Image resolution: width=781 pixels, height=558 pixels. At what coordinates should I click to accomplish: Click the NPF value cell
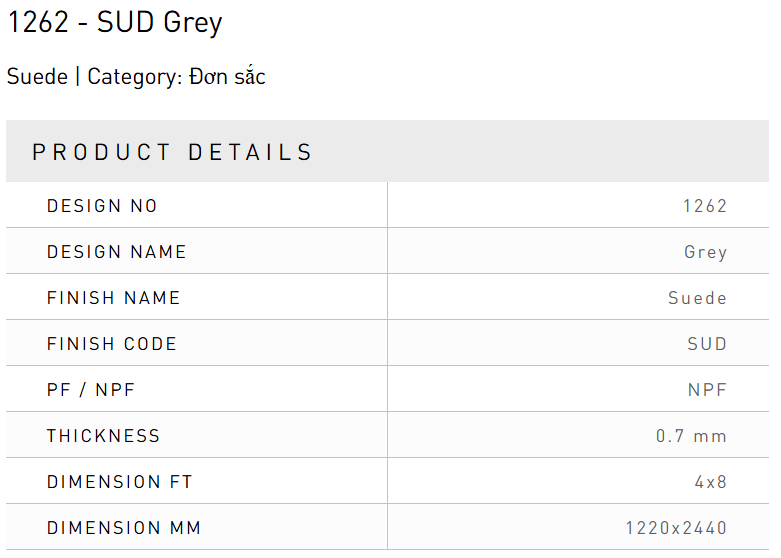707,390
